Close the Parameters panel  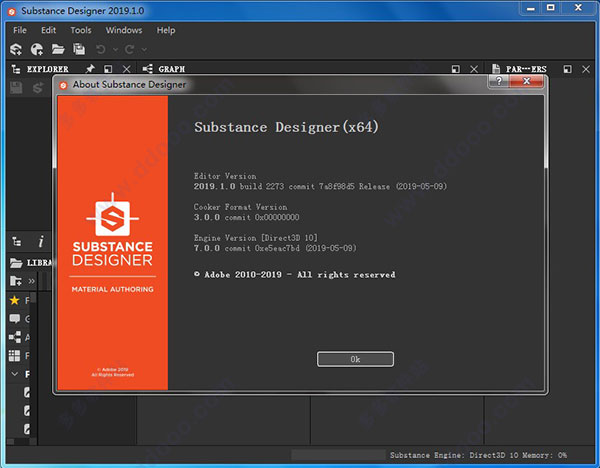click(586, 69)
